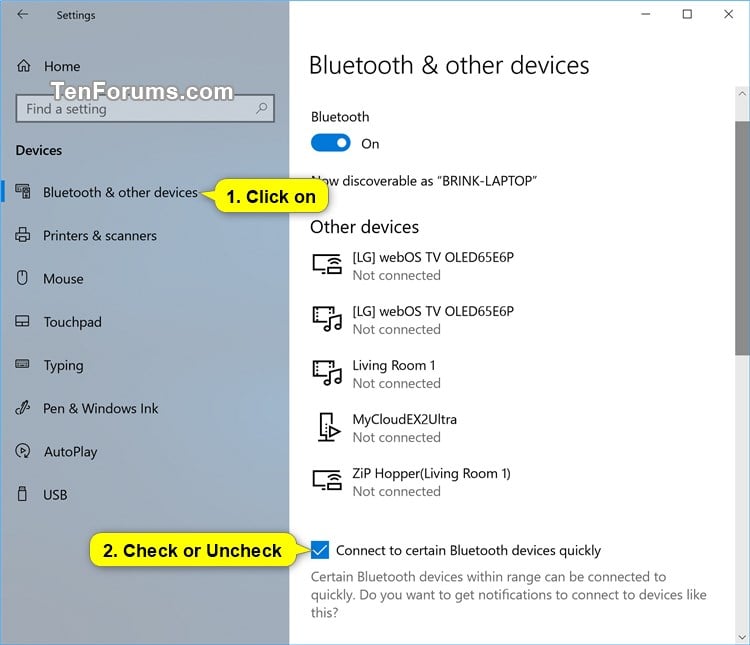Click the scroll down arrow
The height and width of the screenshot is (645, 750).
(x=742, y=637)
